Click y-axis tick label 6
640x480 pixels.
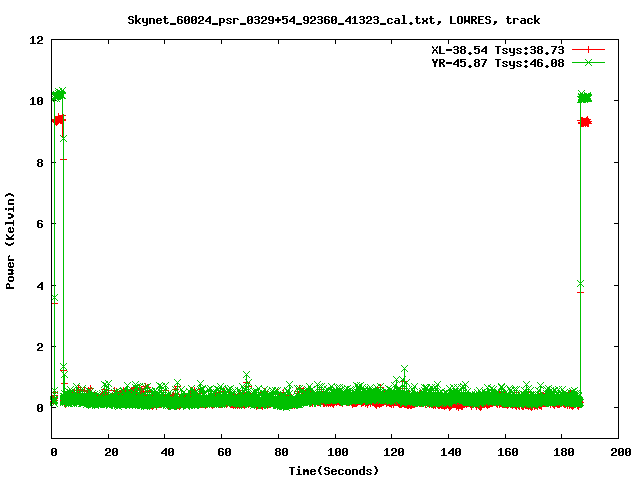pos(40,224)
